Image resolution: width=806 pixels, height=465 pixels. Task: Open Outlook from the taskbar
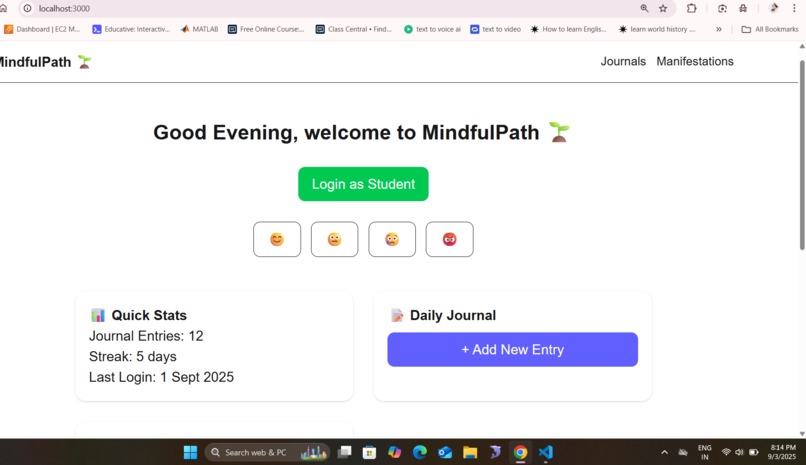(445, 452)
